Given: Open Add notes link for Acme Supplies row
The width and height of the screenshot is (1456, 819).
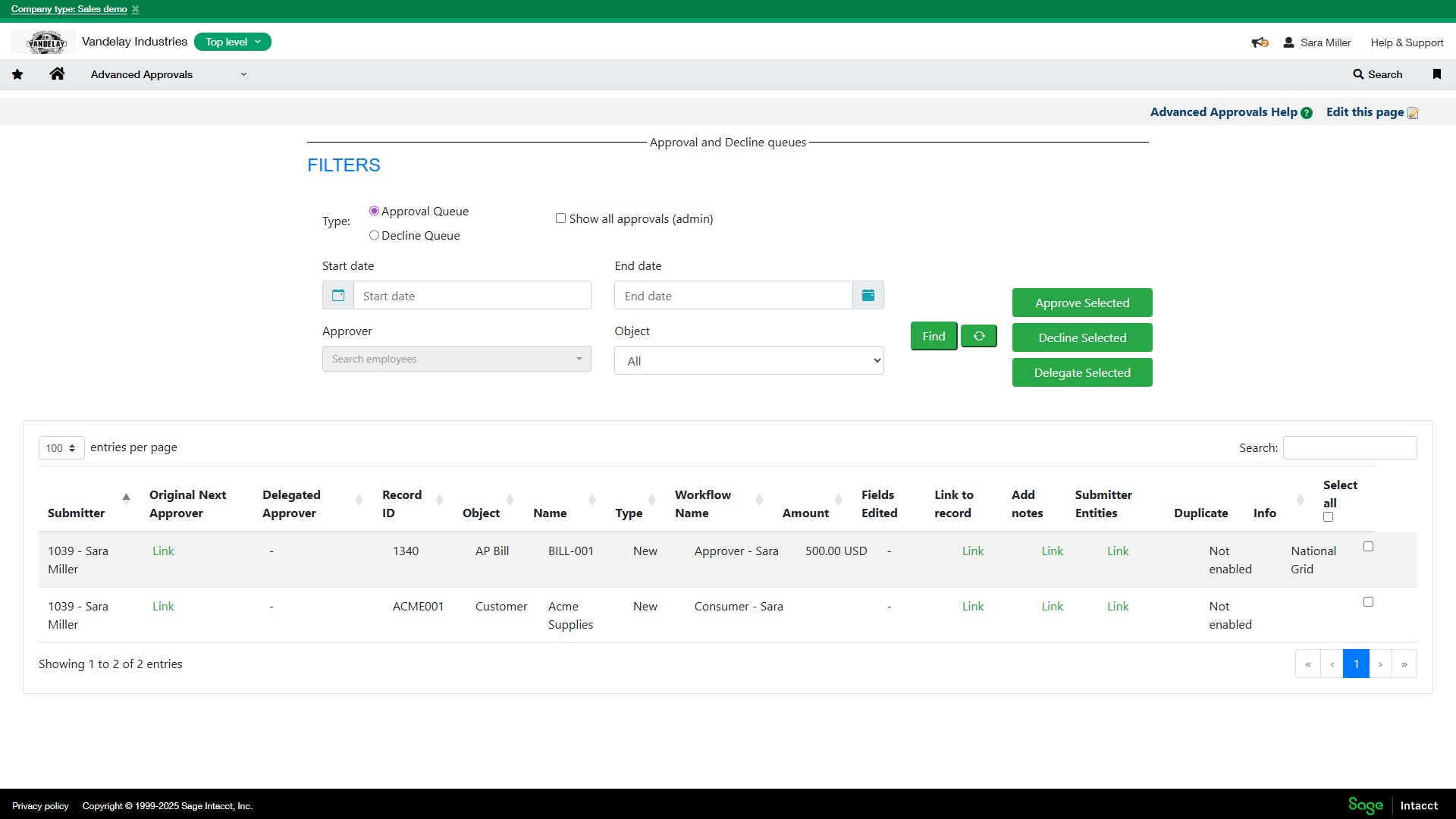Looking at the screenshot, I should [1052, 607].
